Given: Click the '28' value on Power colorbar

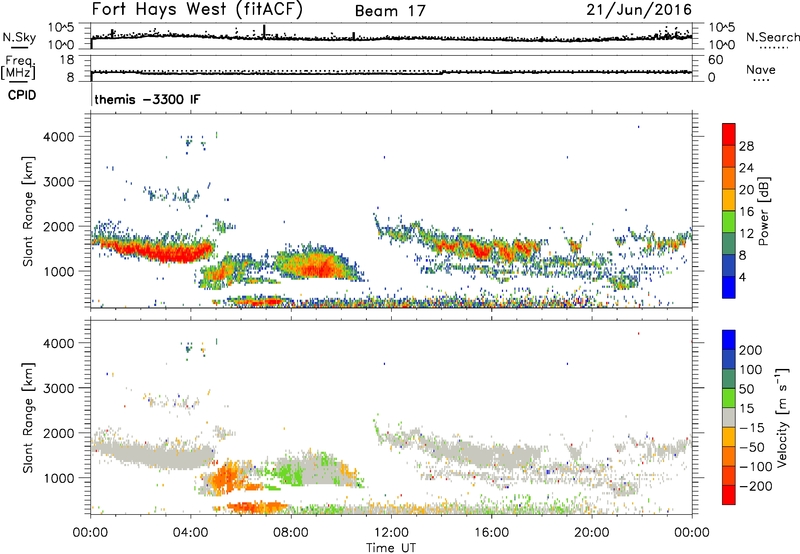Looking at the screenshot, I should point(746,146).
